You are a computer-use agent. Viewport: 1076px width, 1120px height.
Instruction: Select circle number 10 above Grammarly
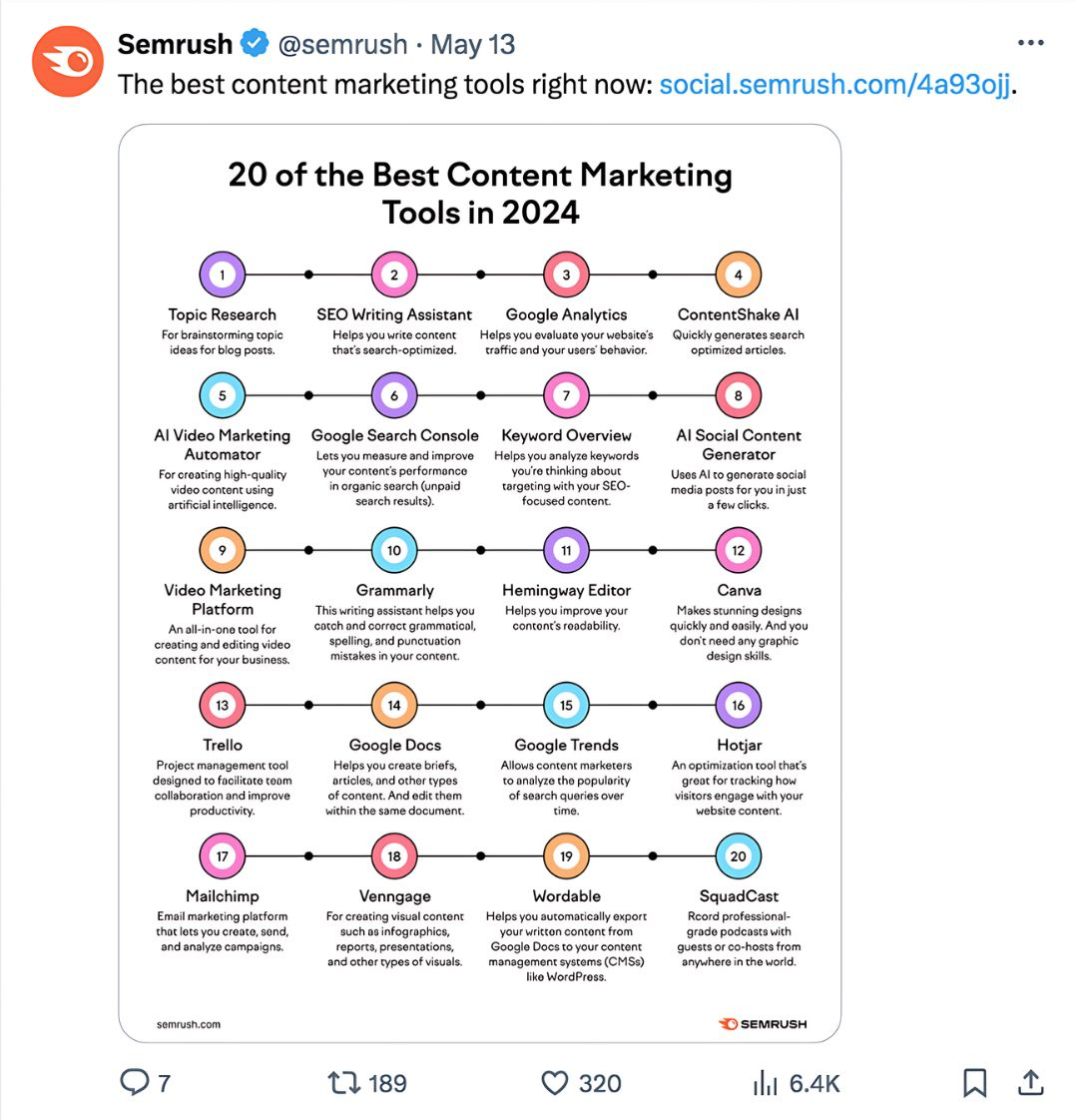pos(394,549)
